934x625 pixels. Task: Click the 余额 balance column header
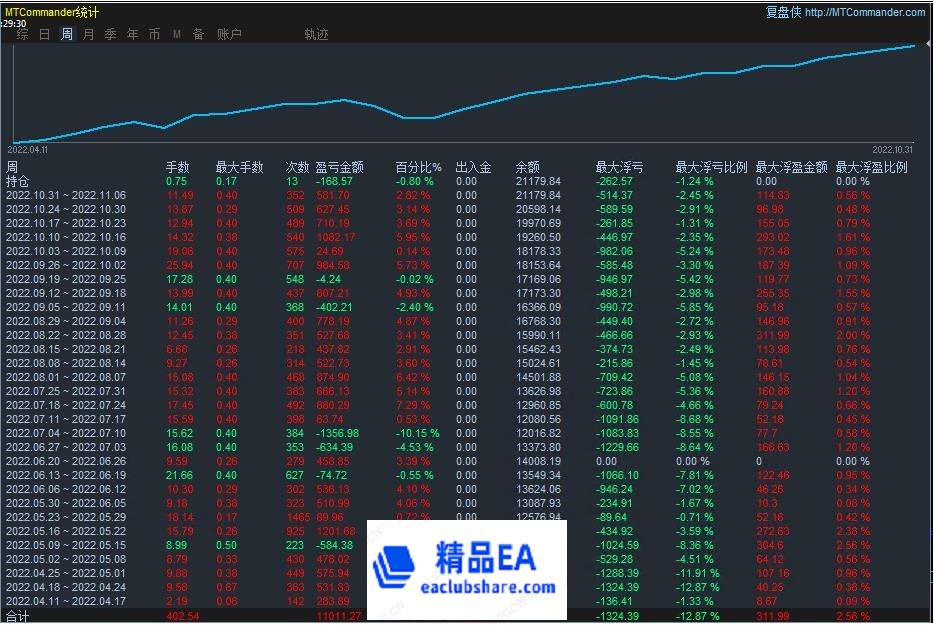click(527, 168)
